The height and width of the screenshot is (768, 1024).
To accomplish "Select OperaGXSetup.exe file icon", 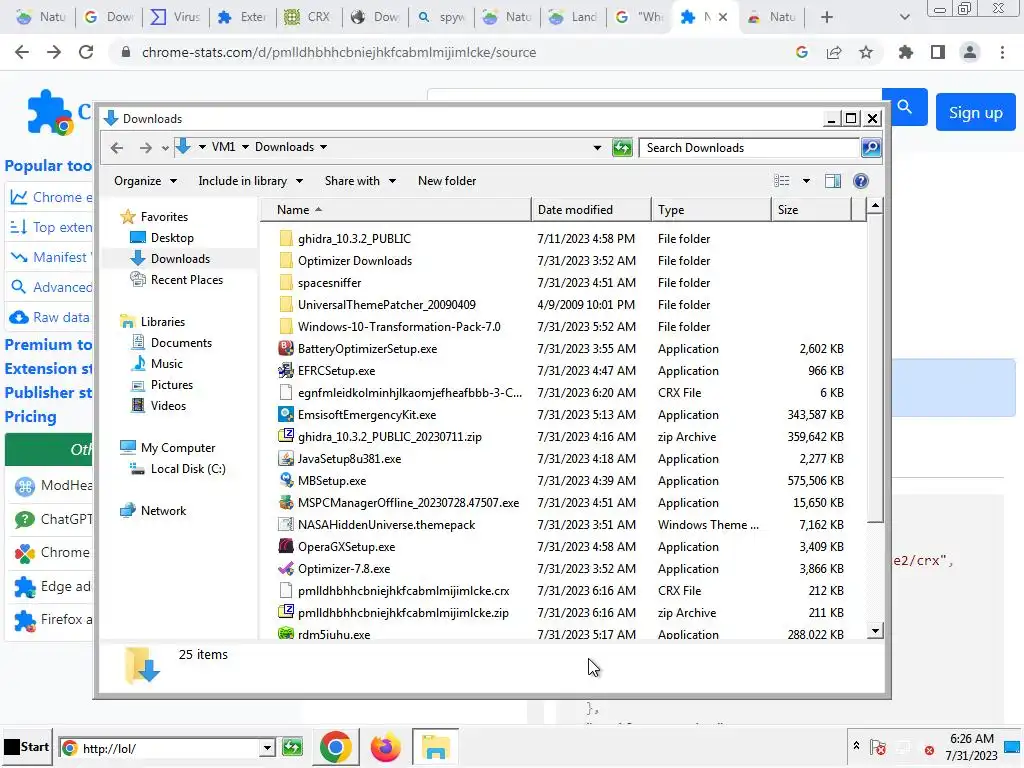I will pos(285,547).
